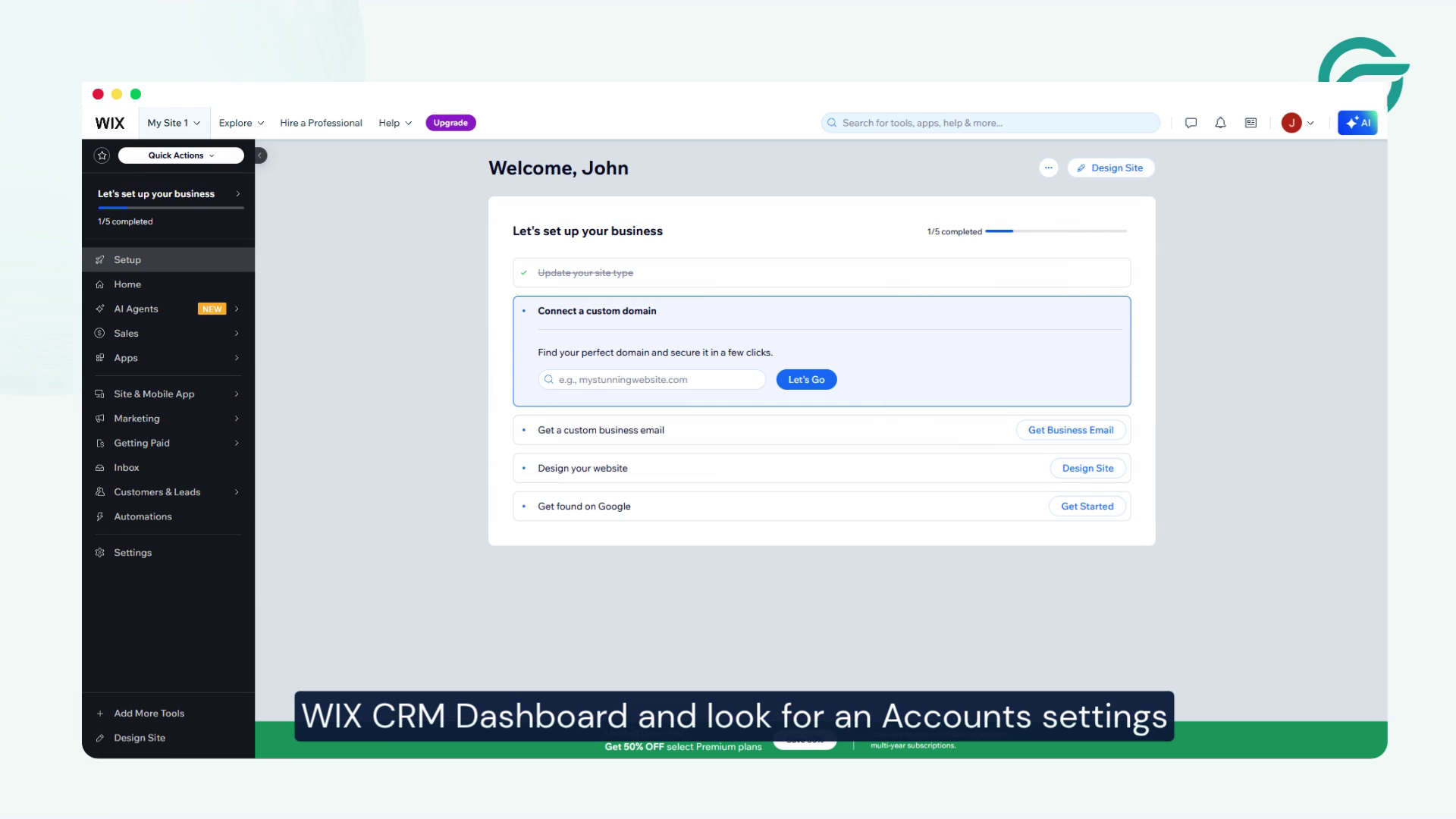Image resolution: width=1456 pixels, height=819 pixels.
Task: Click the completed Update your site type step
Action: 821,273
